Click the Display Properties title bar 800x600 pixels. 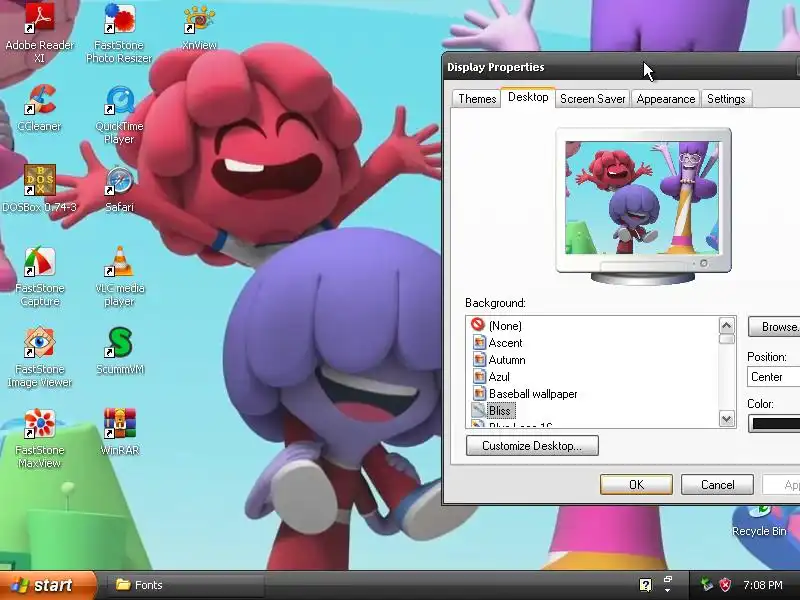(620, 67)
